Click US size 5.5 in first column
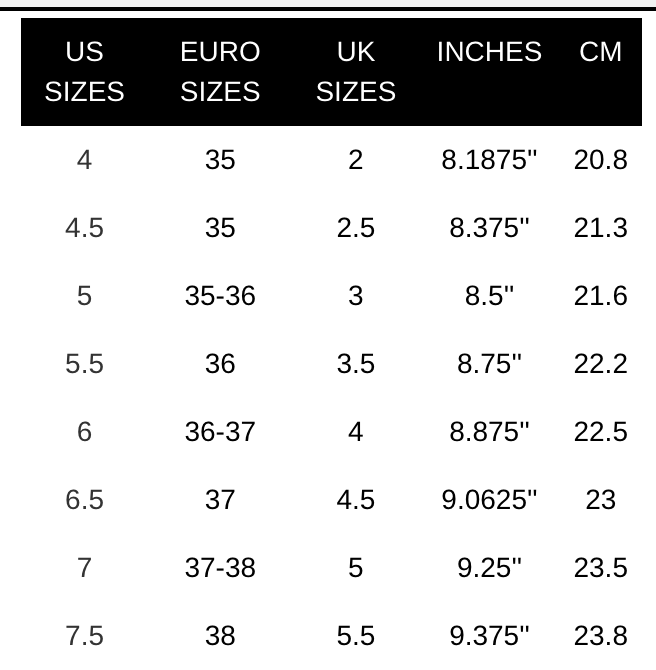This screenshot has width=656, height=670. [x=84, y=364]
